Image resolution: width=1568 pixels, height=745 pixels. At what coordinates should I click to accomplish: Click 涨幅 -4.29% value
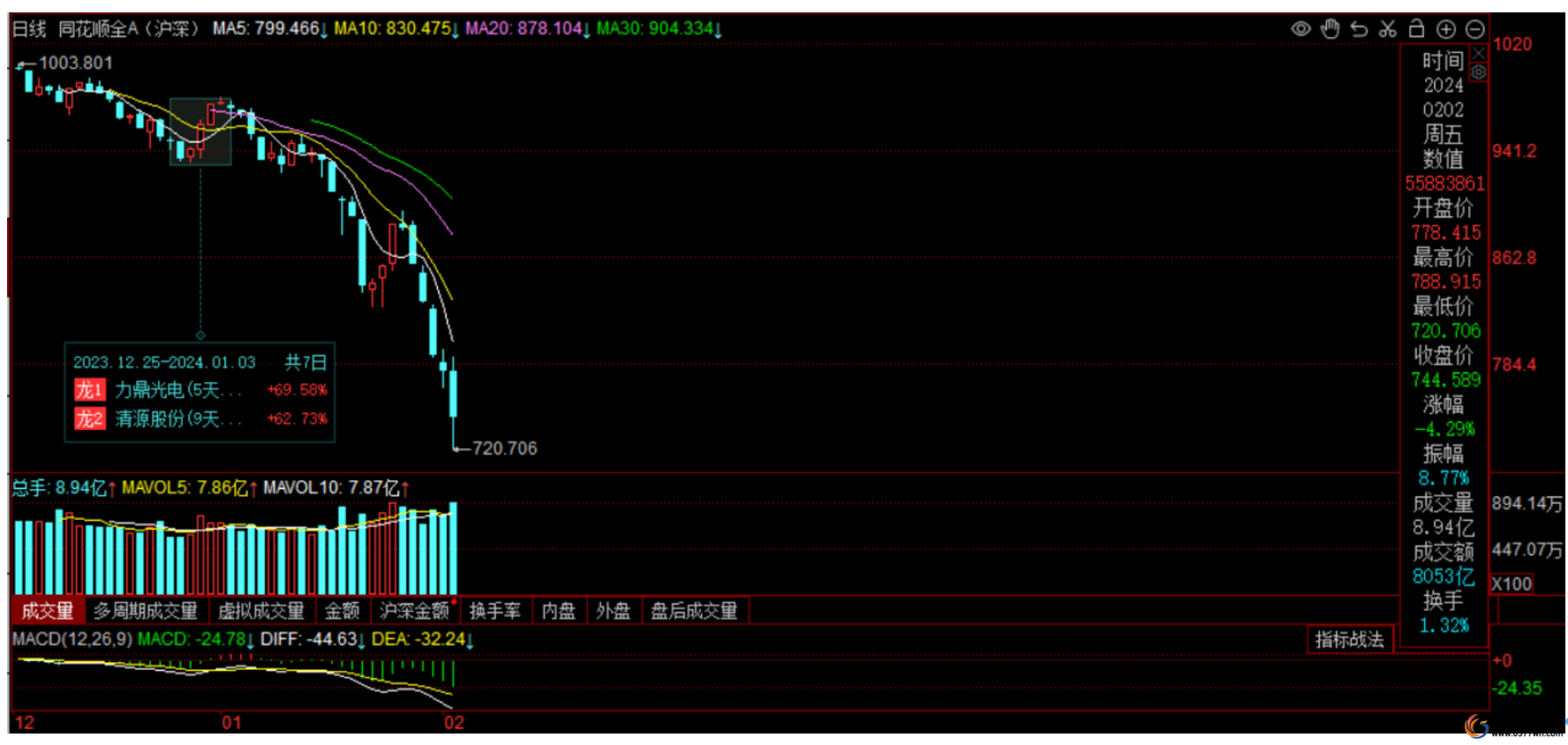coord(1444,429)
